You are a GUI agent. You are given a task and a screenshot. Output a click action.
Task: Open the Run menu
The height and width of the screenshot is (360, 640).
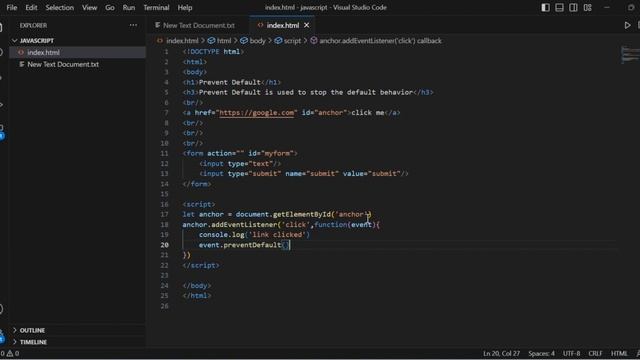tap(129, 7)
